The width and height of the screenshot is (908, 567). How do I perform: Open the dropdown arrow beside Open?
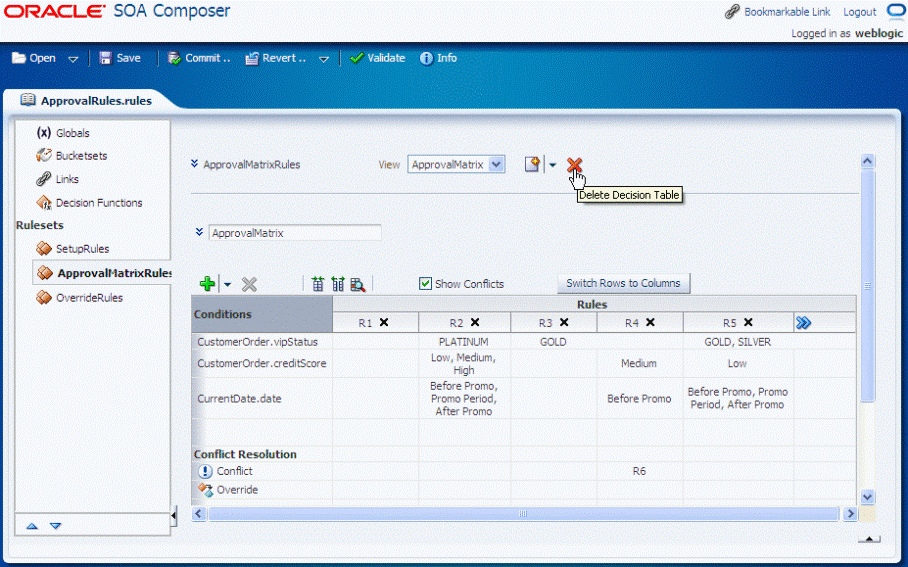click(73, 59)
